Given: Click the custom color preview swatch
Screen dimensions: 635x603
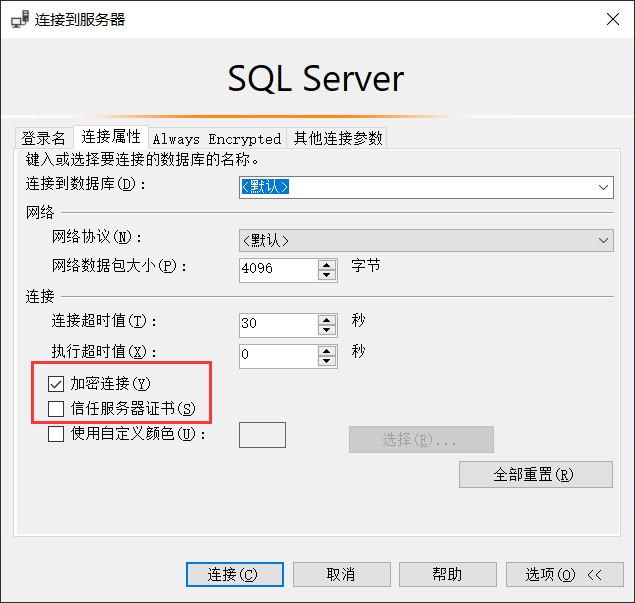Looking at the screenshot, I should click(x=263, y=435).
